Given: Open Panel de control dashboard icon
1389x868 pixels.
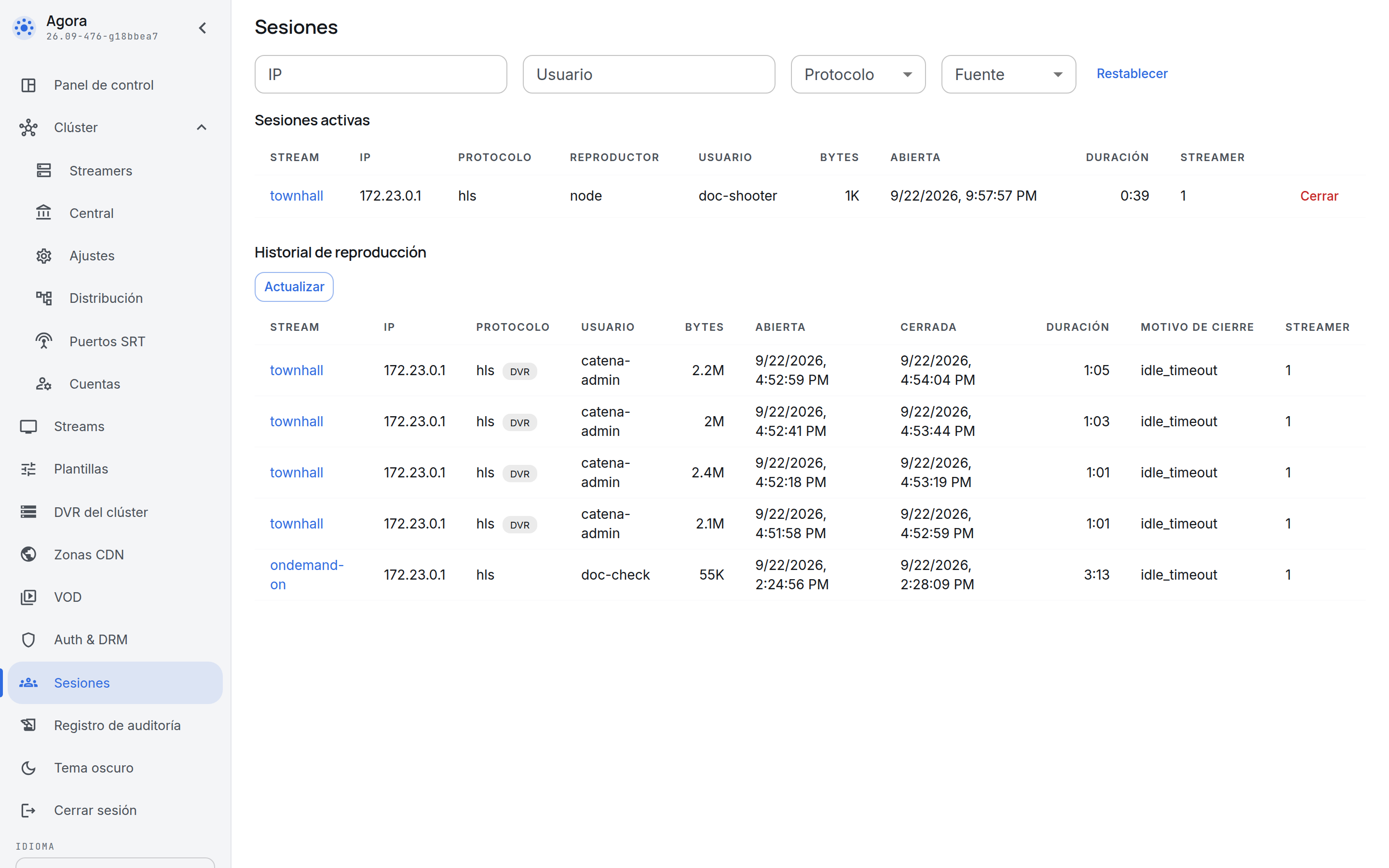Looking at the screenshot, I should (x=28, y=85).
